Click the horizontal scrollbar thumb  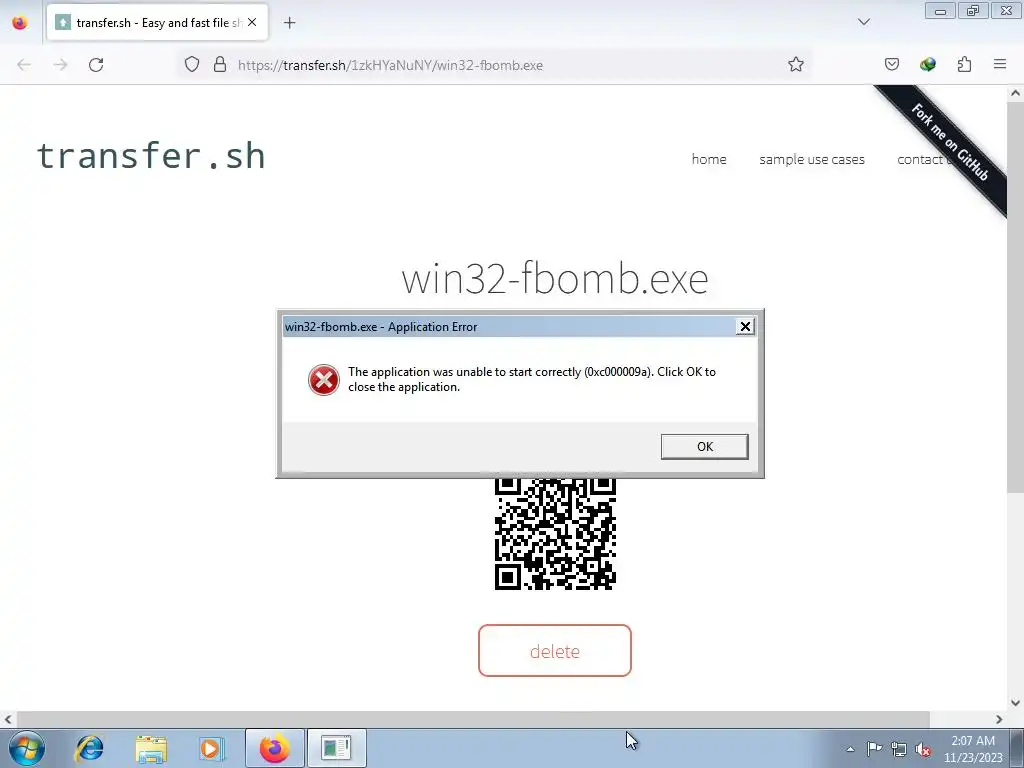click(x=473, y=719)
